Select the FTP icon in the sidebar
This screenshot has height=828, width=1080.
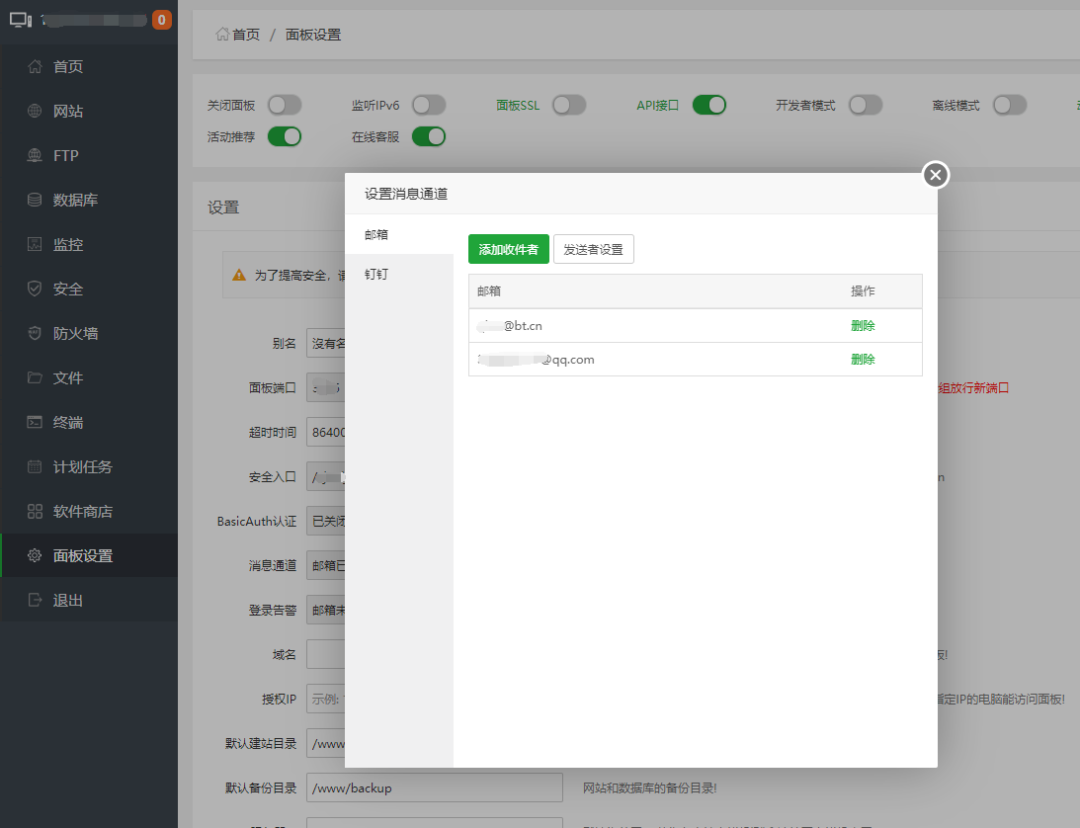click(x=35, y=156)
